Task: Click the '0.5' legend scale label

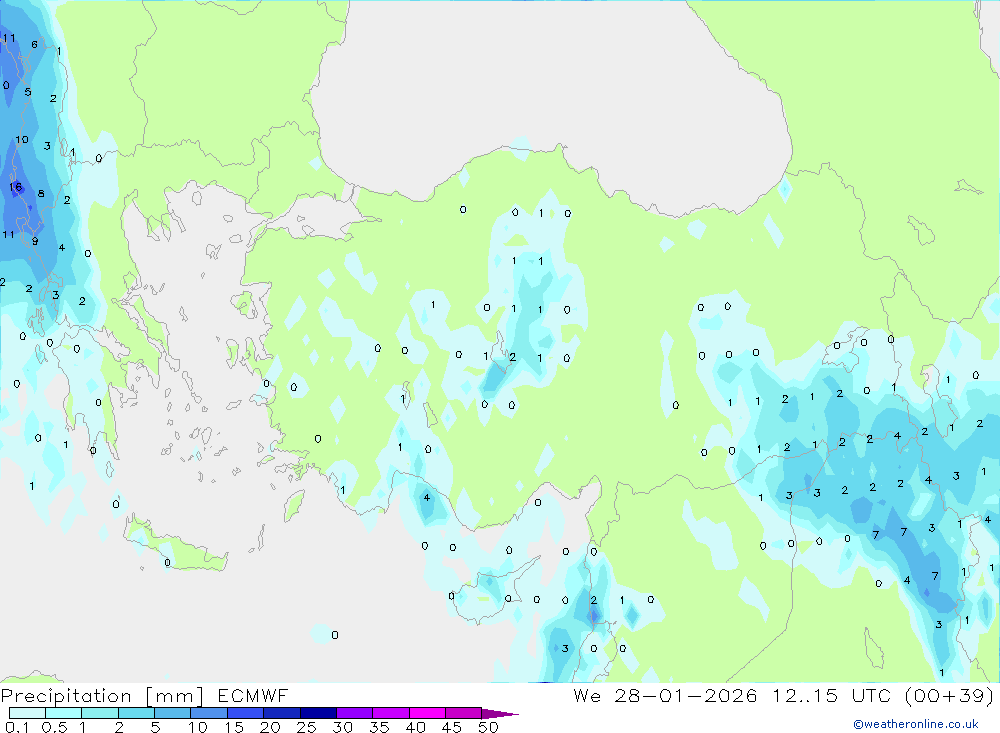Action: (54, 727)
